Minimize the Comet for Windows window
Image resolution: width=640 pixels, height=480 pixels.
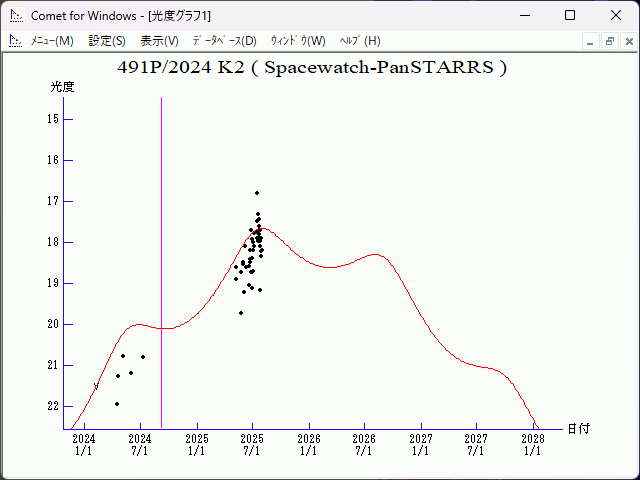click(525, 16)
